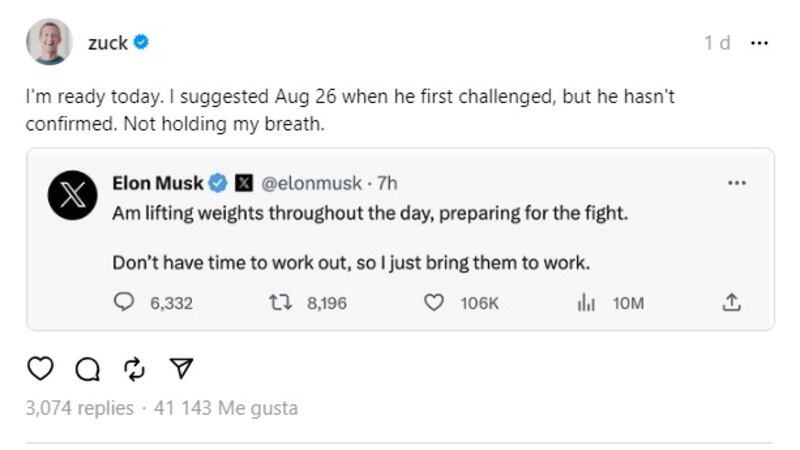
Task: Click zuck's blue verified badge
Action: (x=142, y=43)
